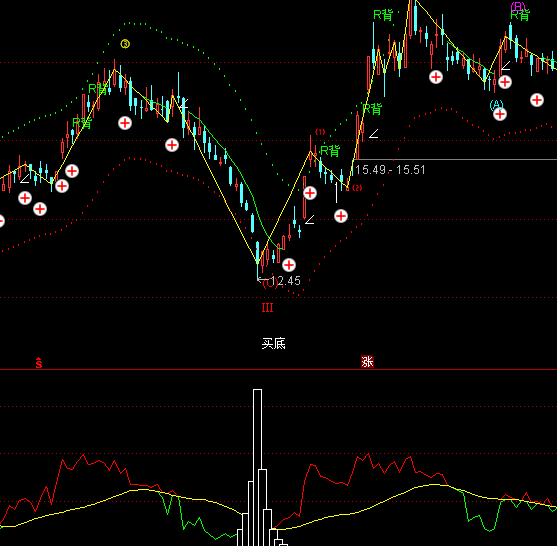Click the 15.49 - 15.51 price range label

(x=390, y=170)
